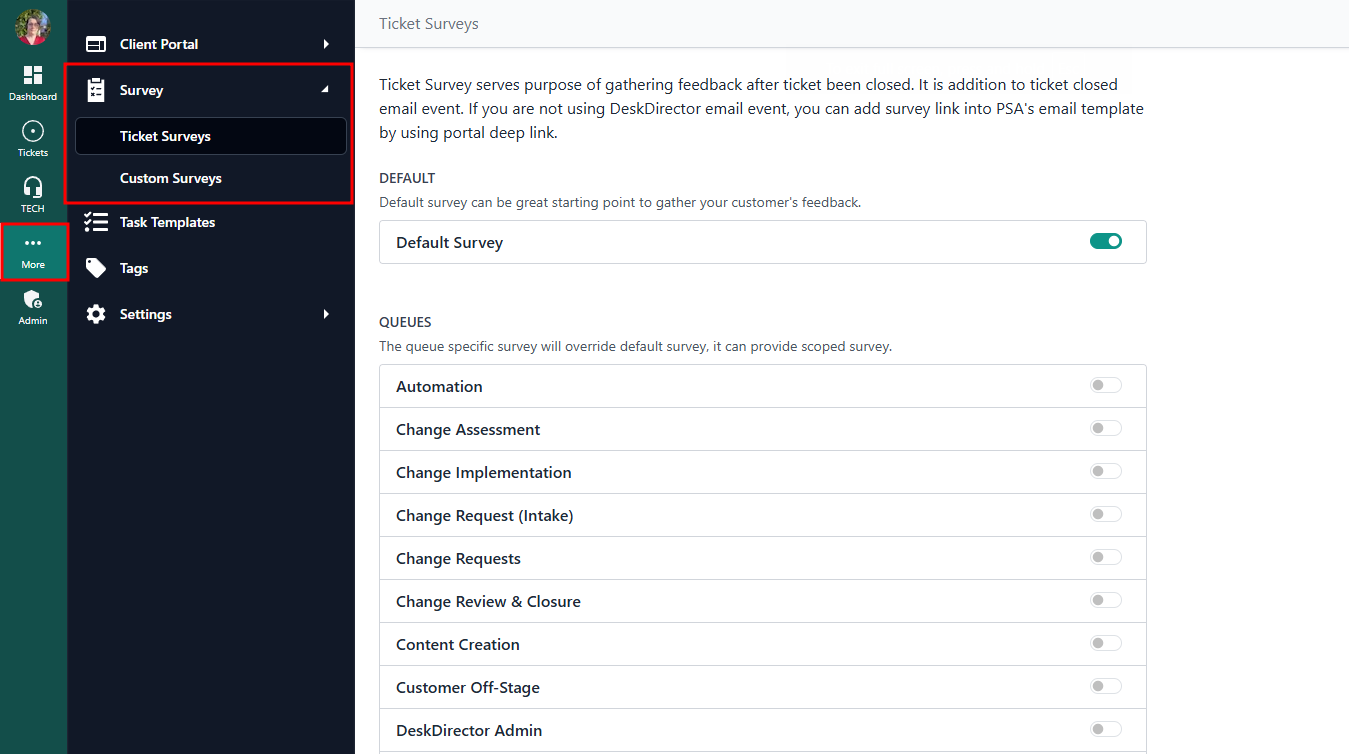Open the TECH headset icon
Image resolution: width=1349 pixels, height=754 pixels.
pos(33,188)
